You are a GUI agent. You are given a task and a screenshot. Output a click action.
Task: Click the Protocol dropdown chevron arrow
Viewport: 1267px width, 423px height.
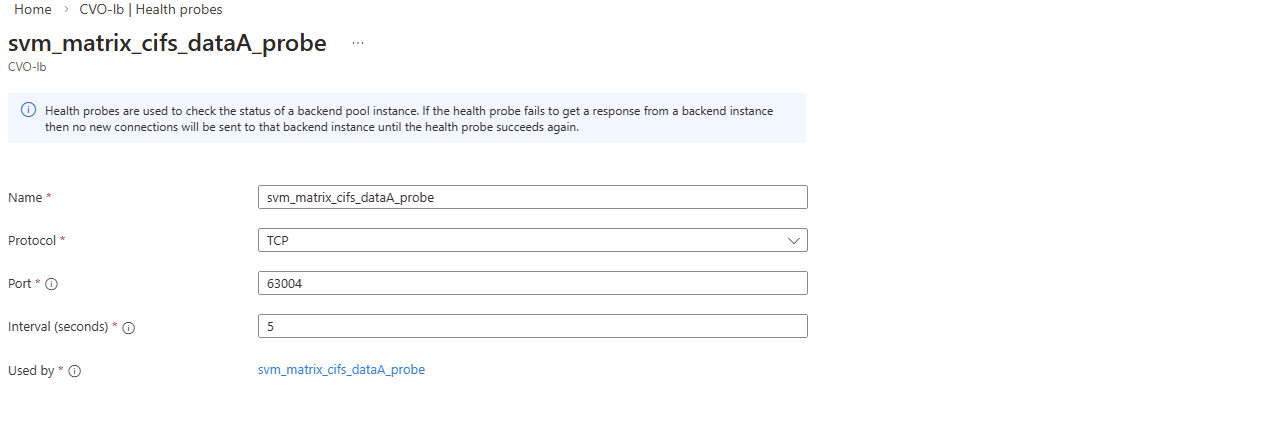click(794, 241)
